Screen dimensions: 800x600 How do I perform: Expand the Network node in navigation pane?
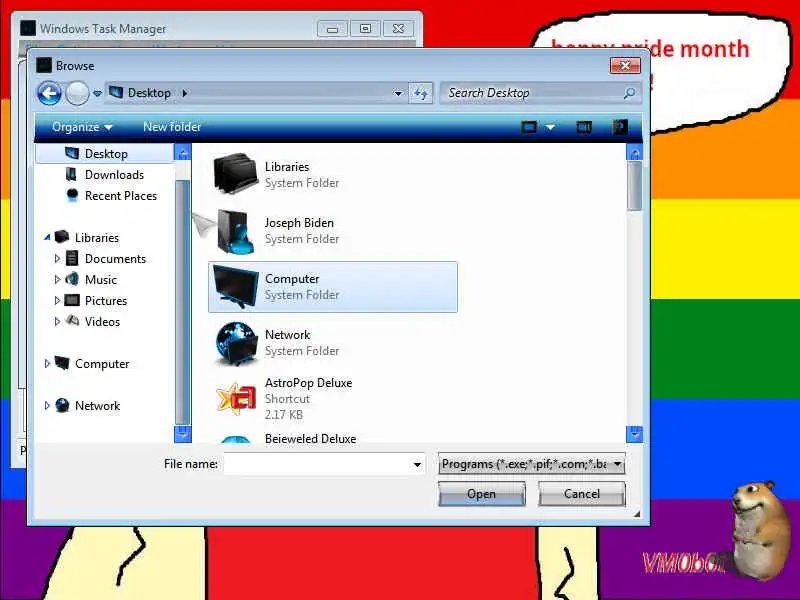click(47, 405)
